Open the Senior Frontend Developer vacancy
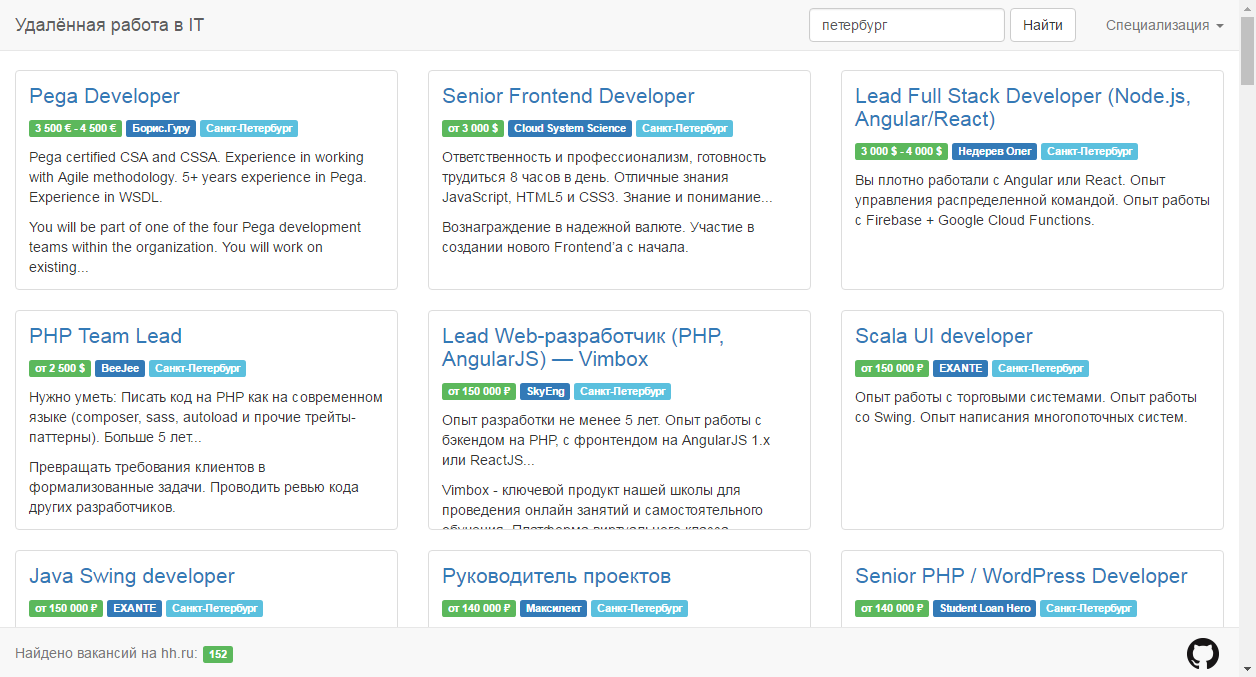Screen dimensions: 1256x677 tap(568, 96)
